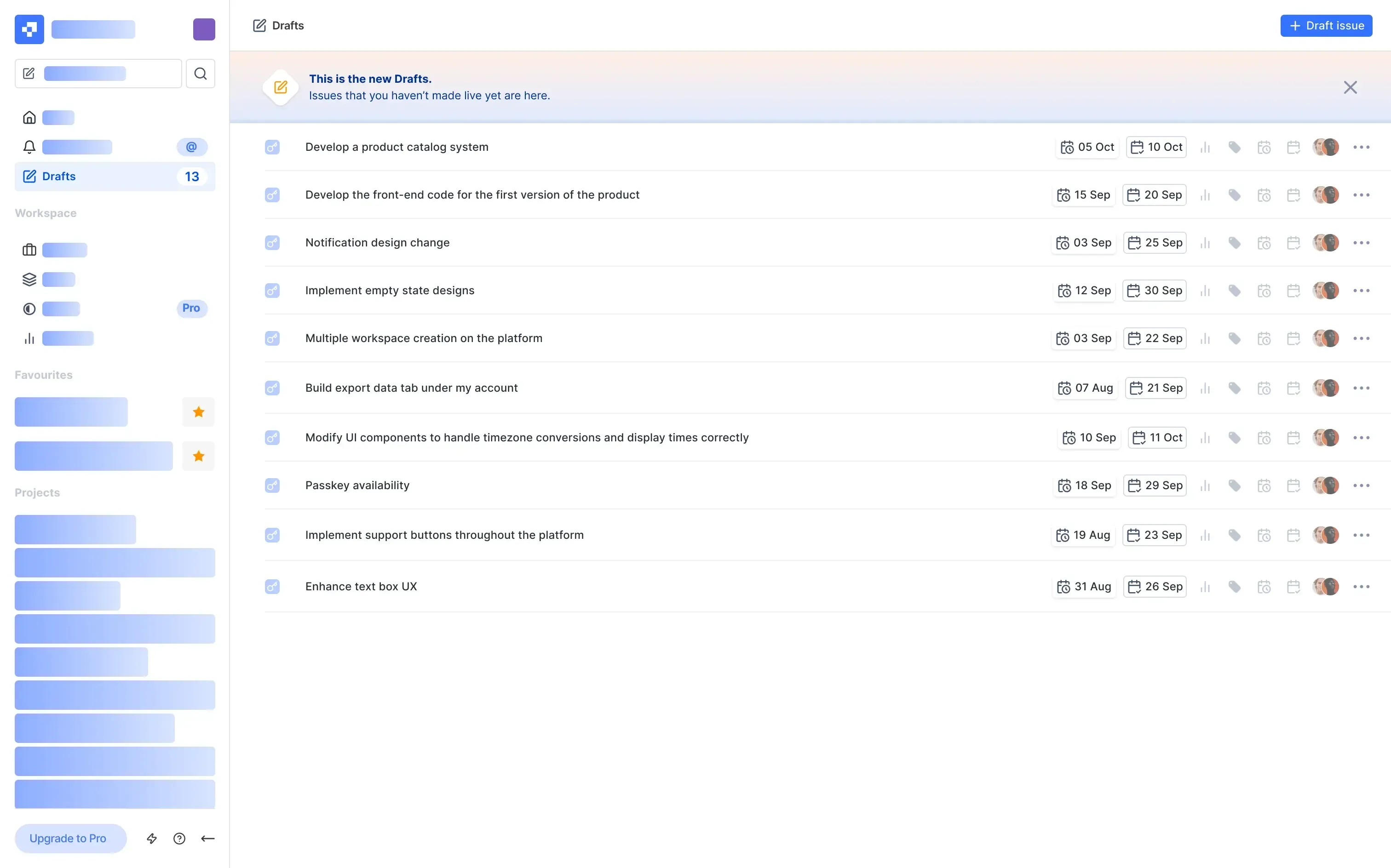This screenshot has width=1391, height=868.
Task: Open the sidebar search magnifier
Action: tap(200, 74)
